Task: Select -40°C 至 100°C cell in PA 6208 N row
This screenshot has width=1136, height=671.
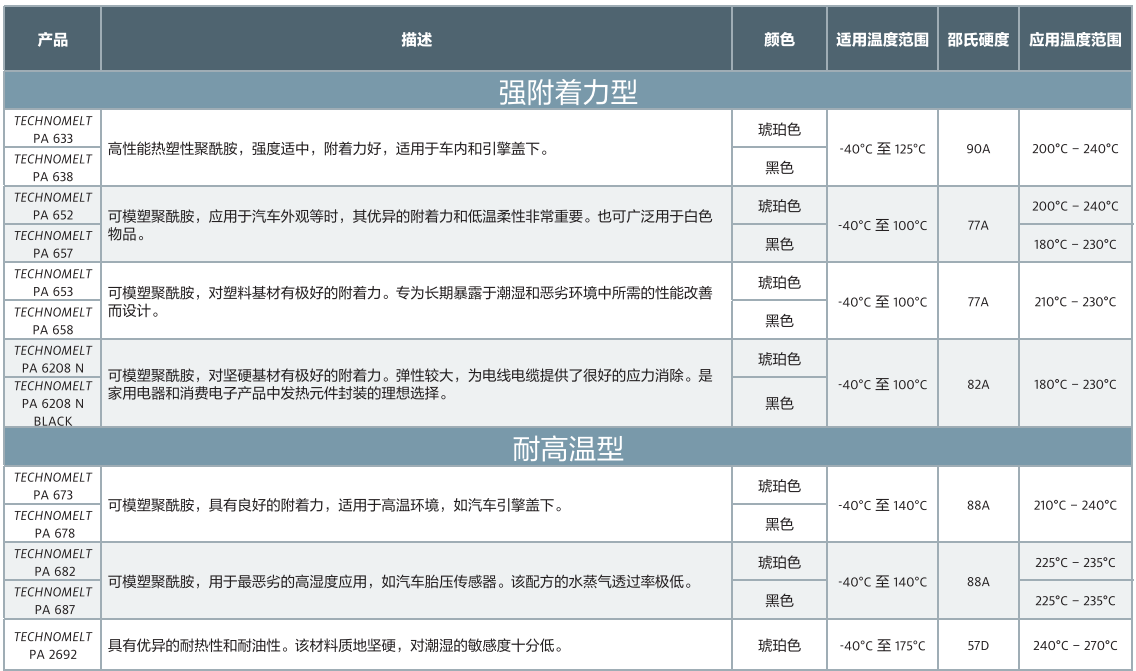Action: pos(882,384)
